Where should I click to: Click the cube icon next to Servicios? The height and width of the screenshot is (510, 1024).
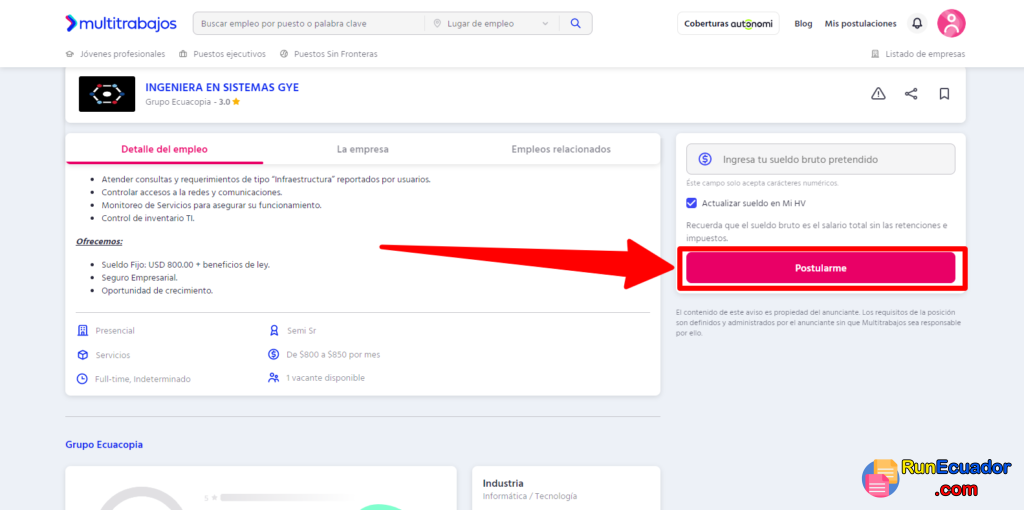(82, 355)
